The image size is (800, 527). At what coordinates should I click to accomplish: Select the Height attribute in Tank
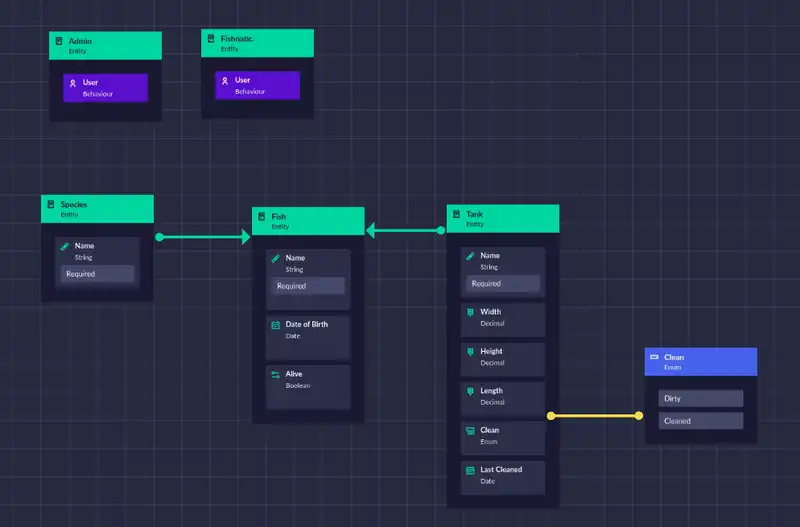[503, 357]
